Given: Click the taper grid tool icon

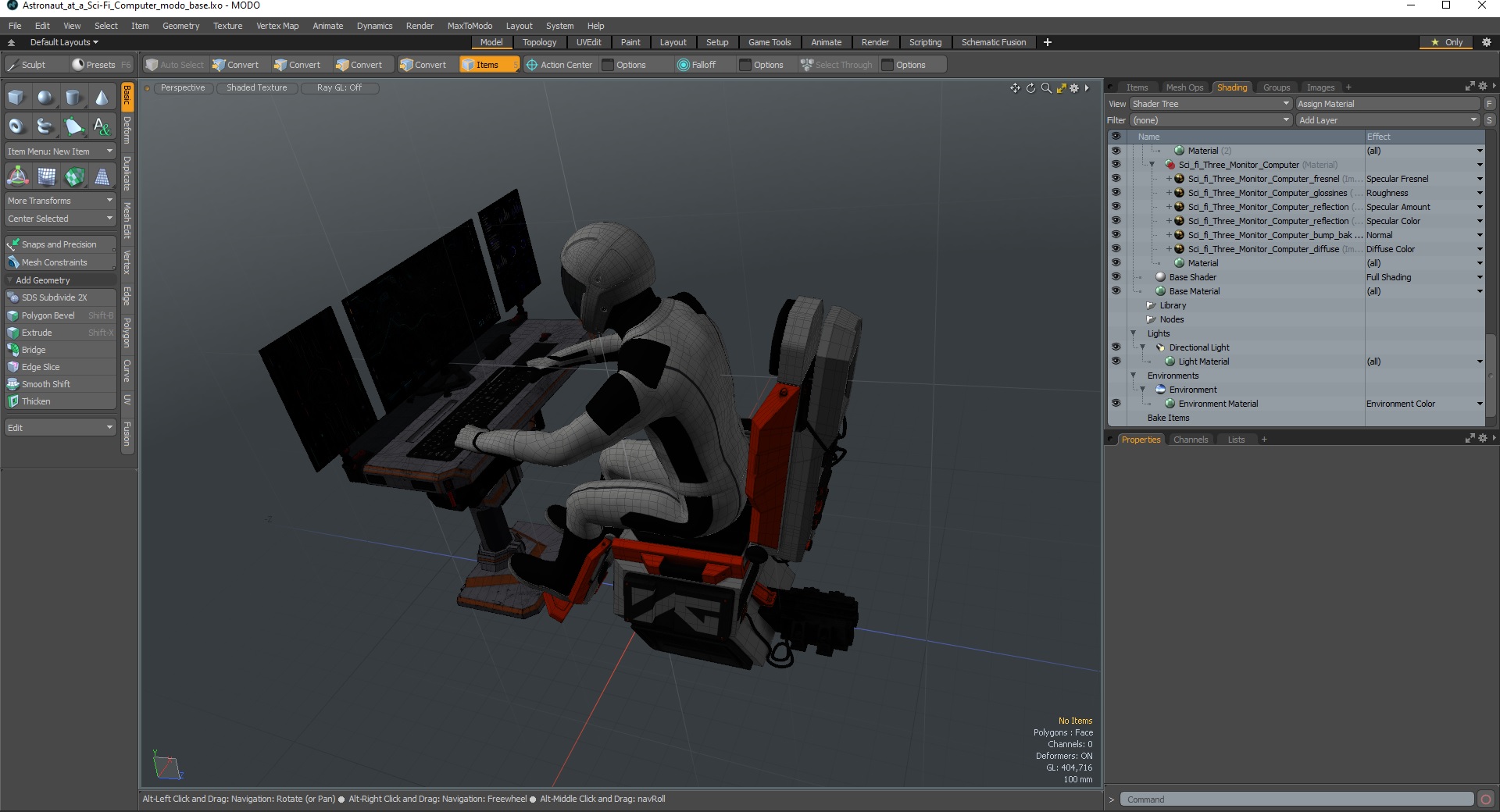Looking at the screenshot, I should click(102, 176).
